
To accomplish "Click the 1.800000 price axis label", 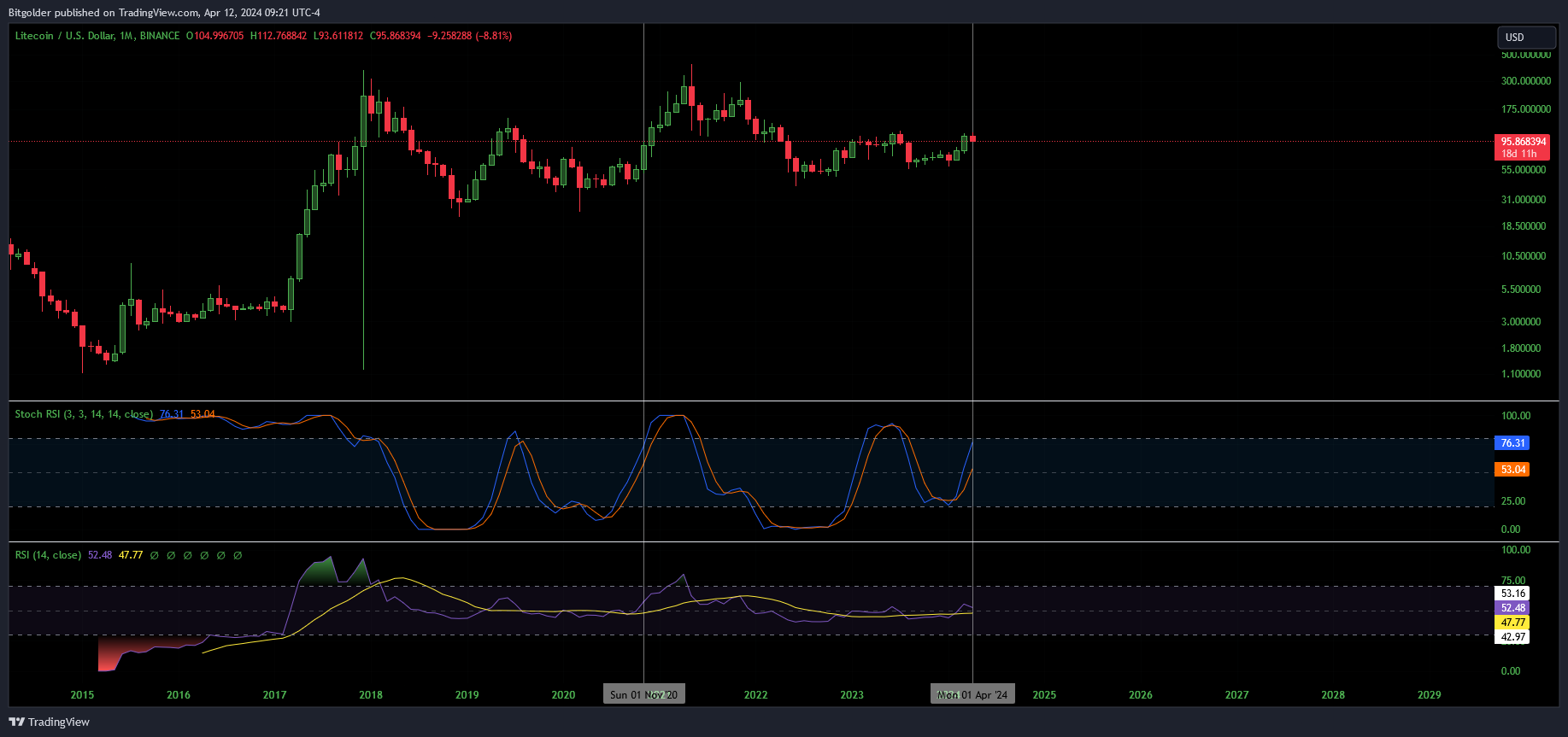I will click(x=1521, y=348).
